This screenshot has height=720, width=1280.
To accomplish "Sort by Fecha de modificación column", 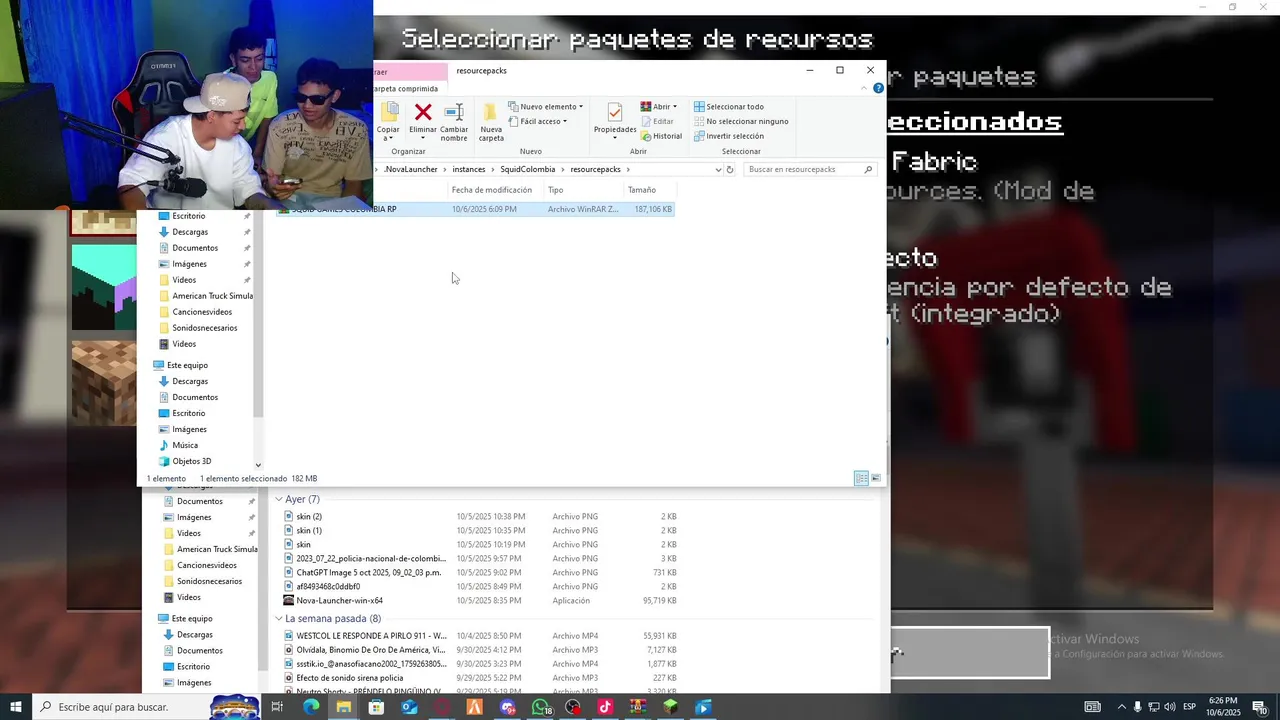I will point(495,190).
